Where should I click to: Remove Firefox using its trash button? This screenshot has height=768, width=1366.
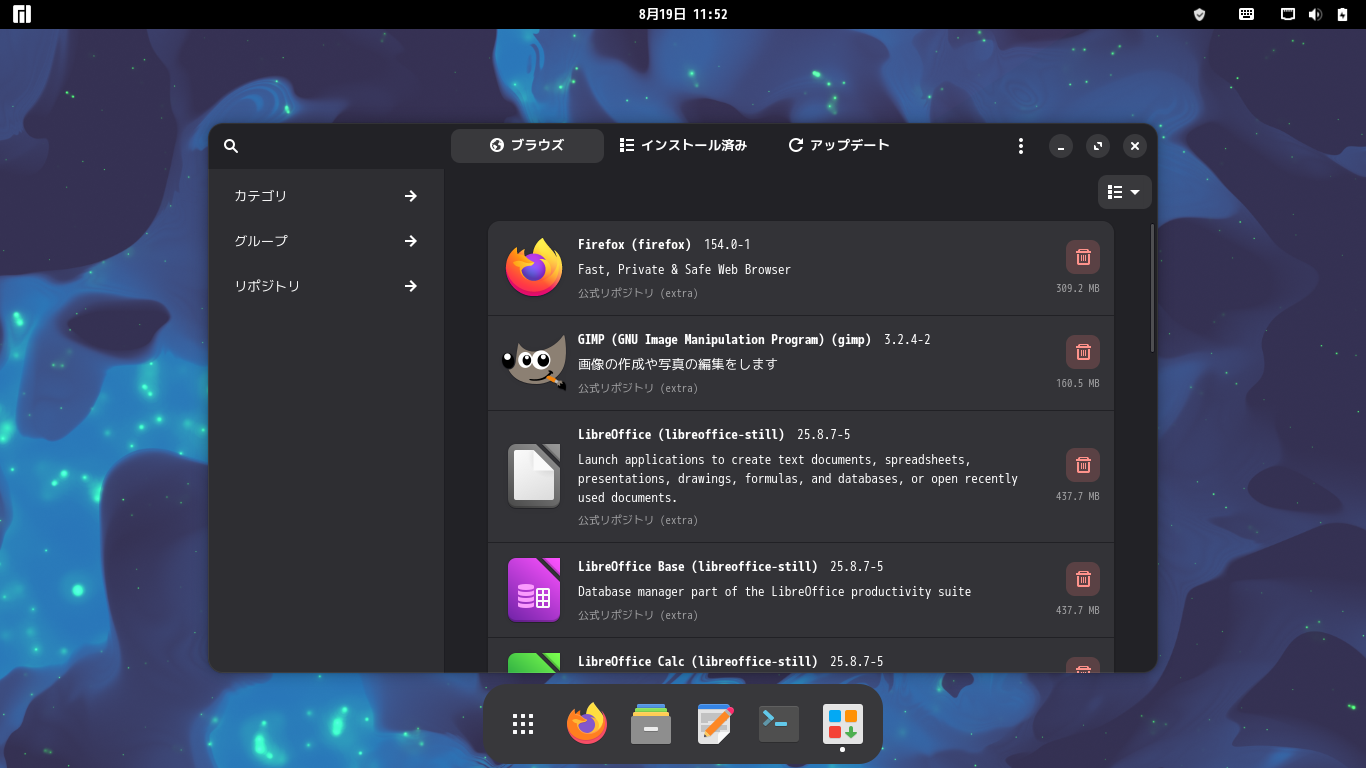1083,257
